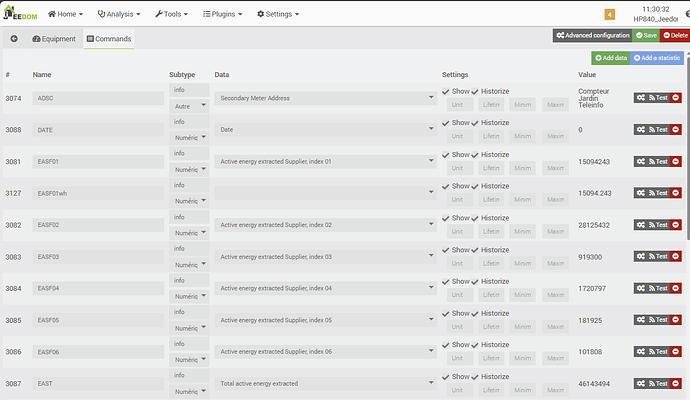Remove the DATE command with red minus
The image size is (690, 400).
(x=676, y=130)
